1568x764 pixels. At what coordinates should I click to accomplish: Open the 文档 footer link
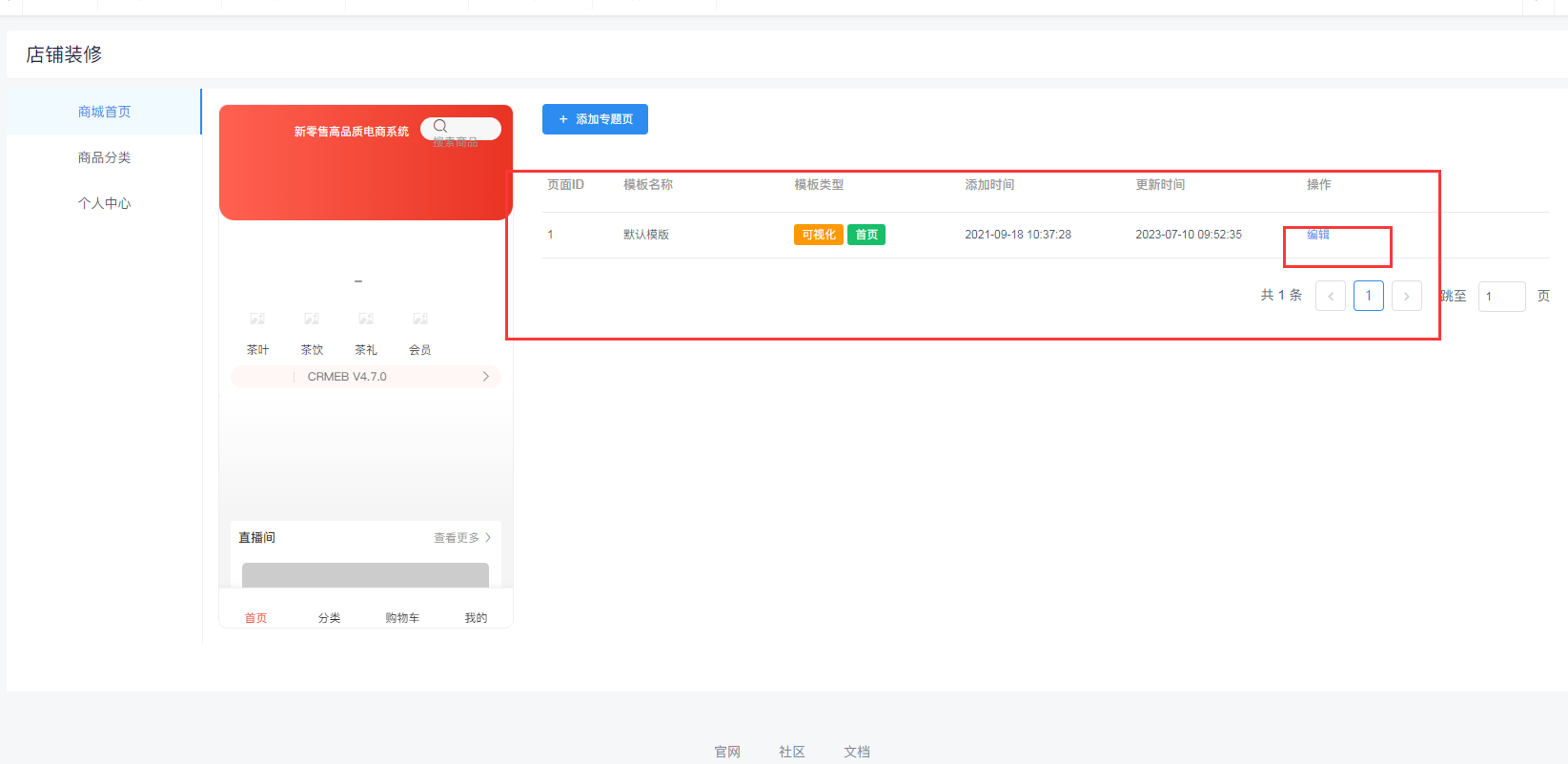point(857,752)
